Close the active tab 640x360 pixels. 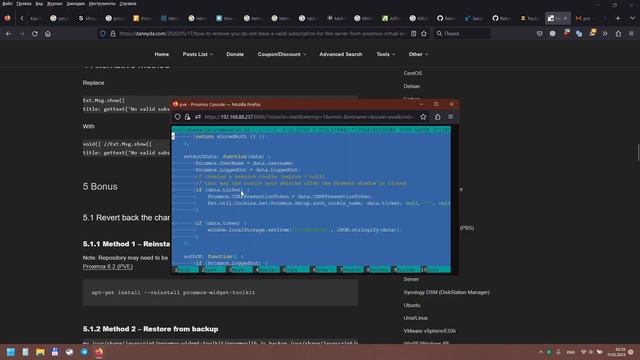565,18
